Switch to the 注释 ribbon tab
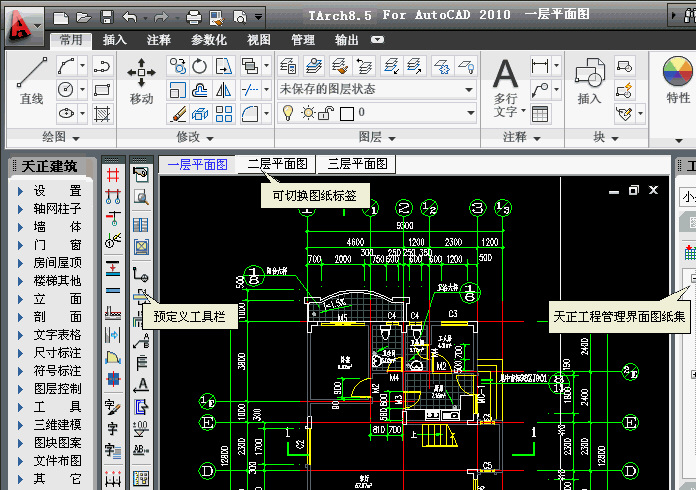696x490 pixels. click(158, 40)
